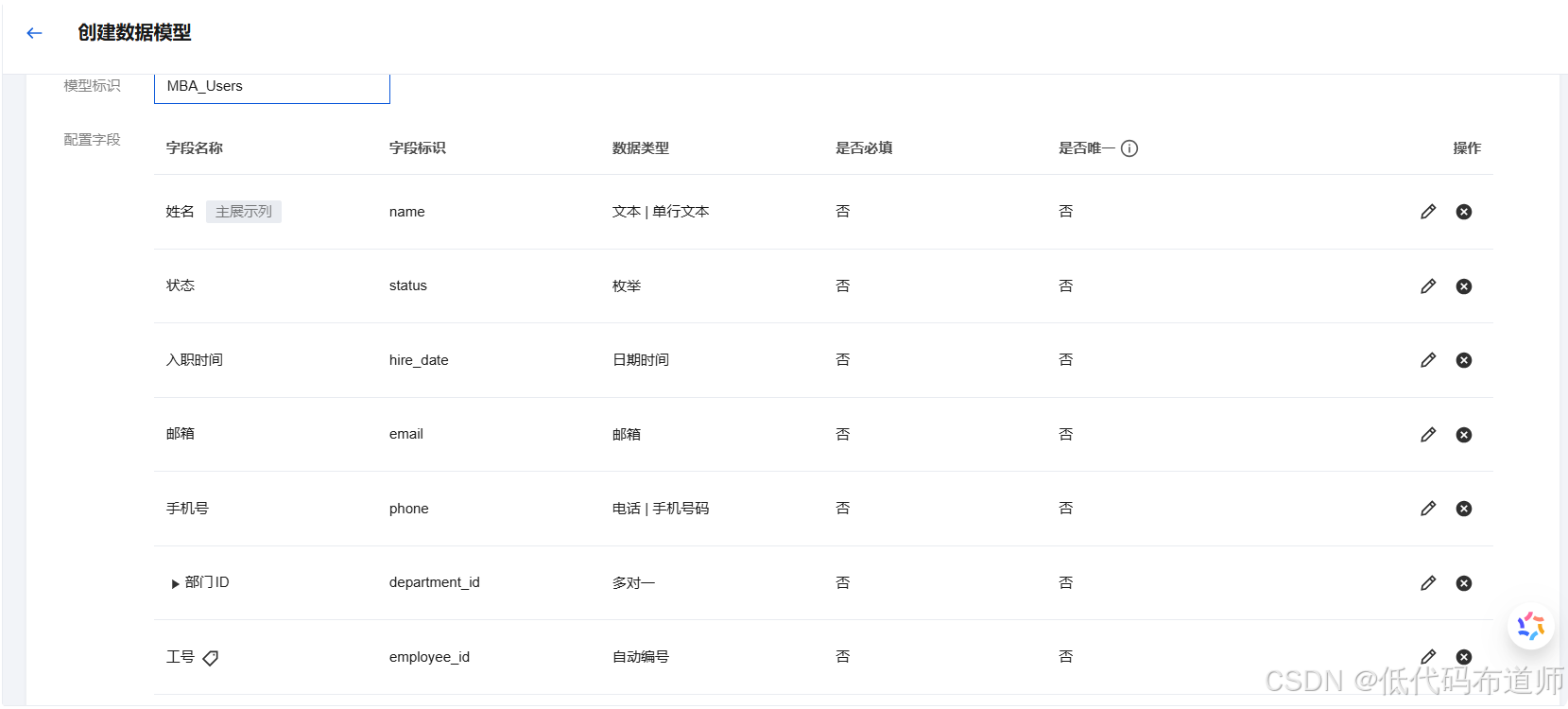Image resolution: width=1568 pixels, height=709 pixels.
Task: Edit the 入职时间 hire_date field
Action: [x=1428, y=360]
